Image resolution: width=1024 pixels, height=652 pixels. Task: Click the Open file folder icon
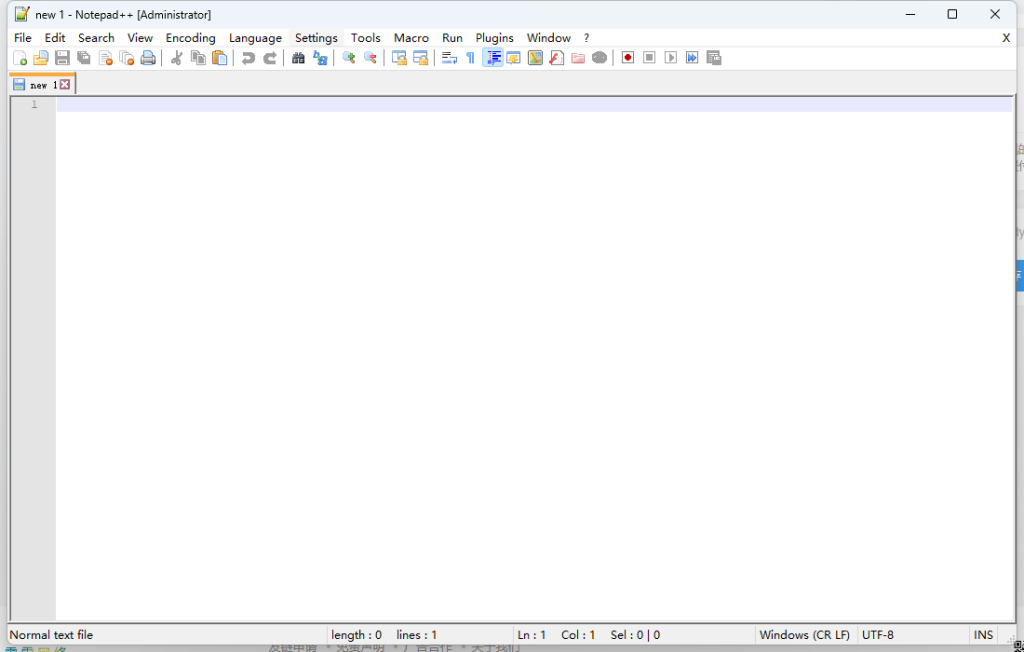[40, 58]
